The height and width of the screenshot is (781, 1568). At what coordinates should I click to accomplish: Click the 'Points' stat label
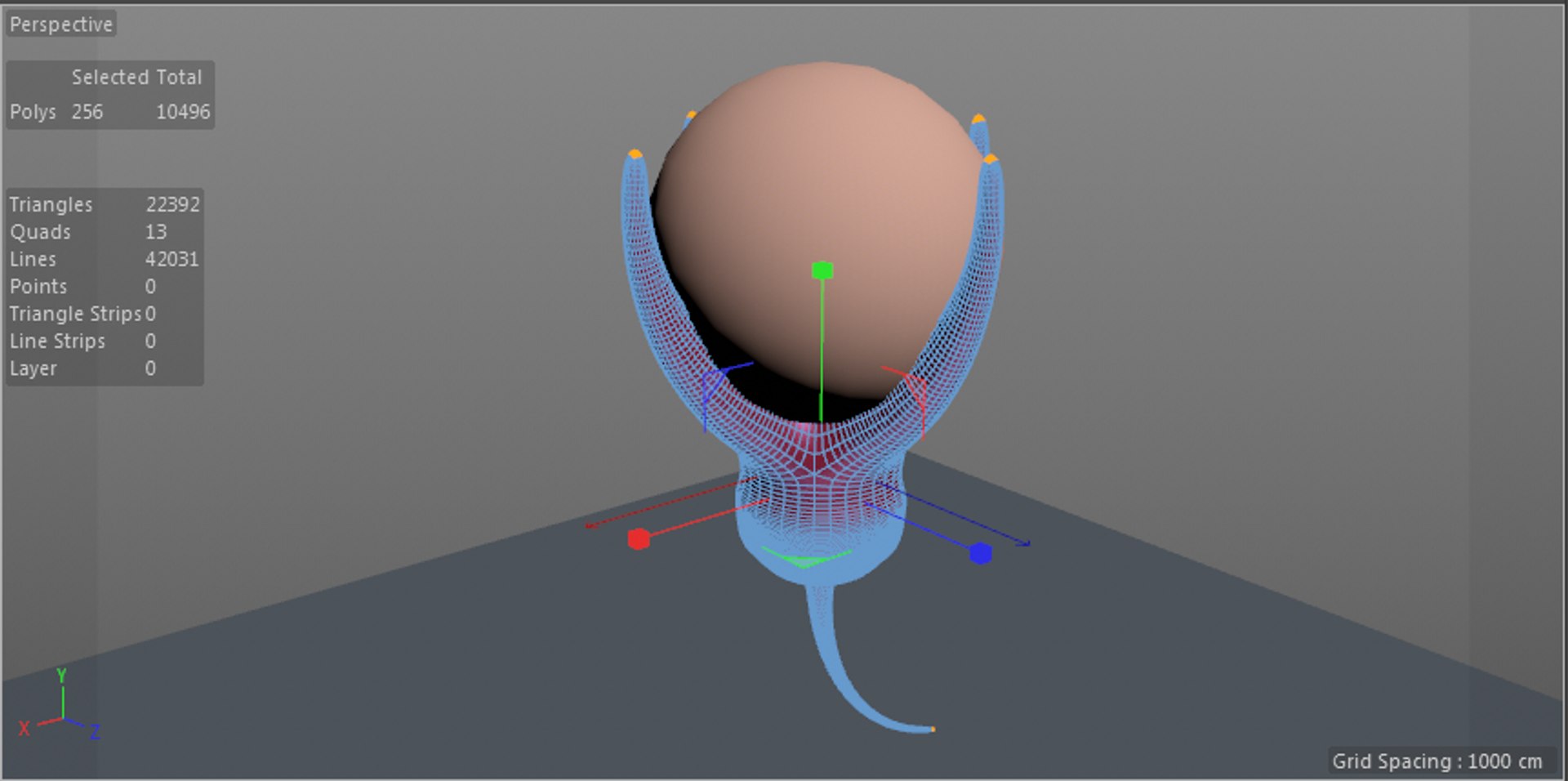tap(38, 287)
